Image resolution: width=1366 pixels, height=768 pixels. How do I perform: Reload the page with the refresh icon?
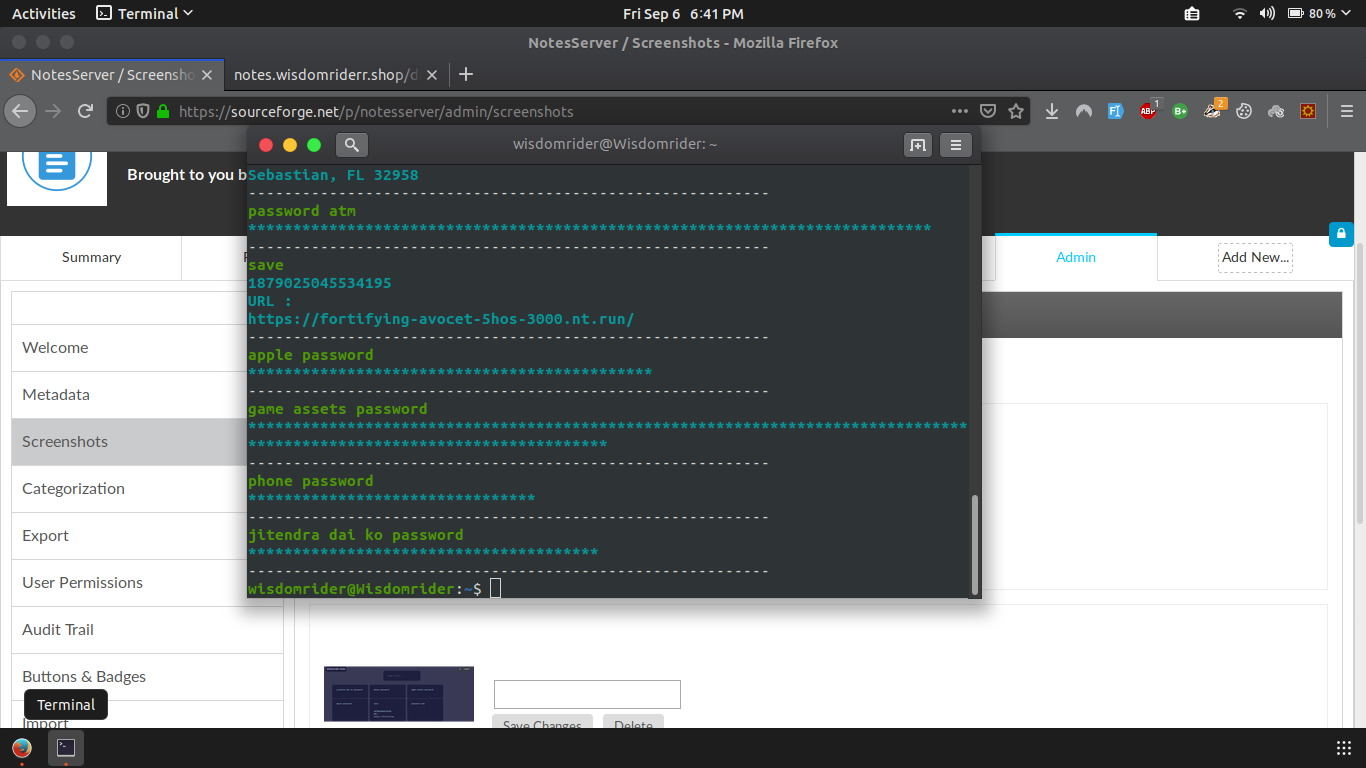coord(86,111)
